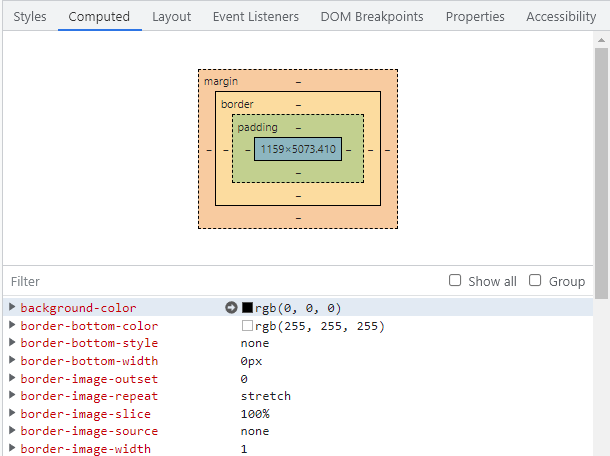Image resolution: width=610 pixels, height=456 pixels.
Task: Expand the border-image-slice property
Action: coord(12,413)
